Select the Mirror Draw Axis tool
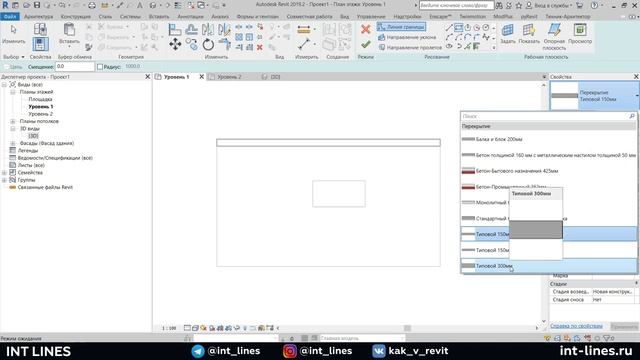640x360 pixels. (224, 29)
